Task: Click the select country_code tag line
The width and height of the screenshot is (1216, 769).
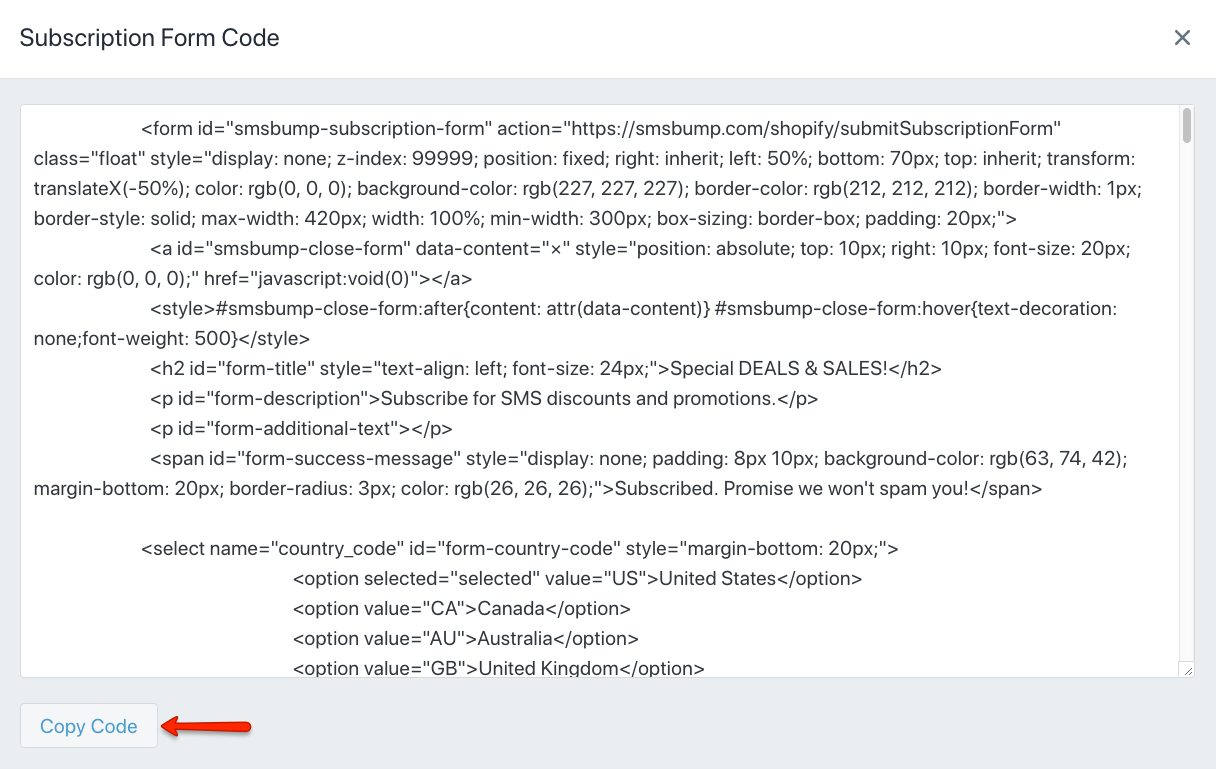Action: click(520, 548)
